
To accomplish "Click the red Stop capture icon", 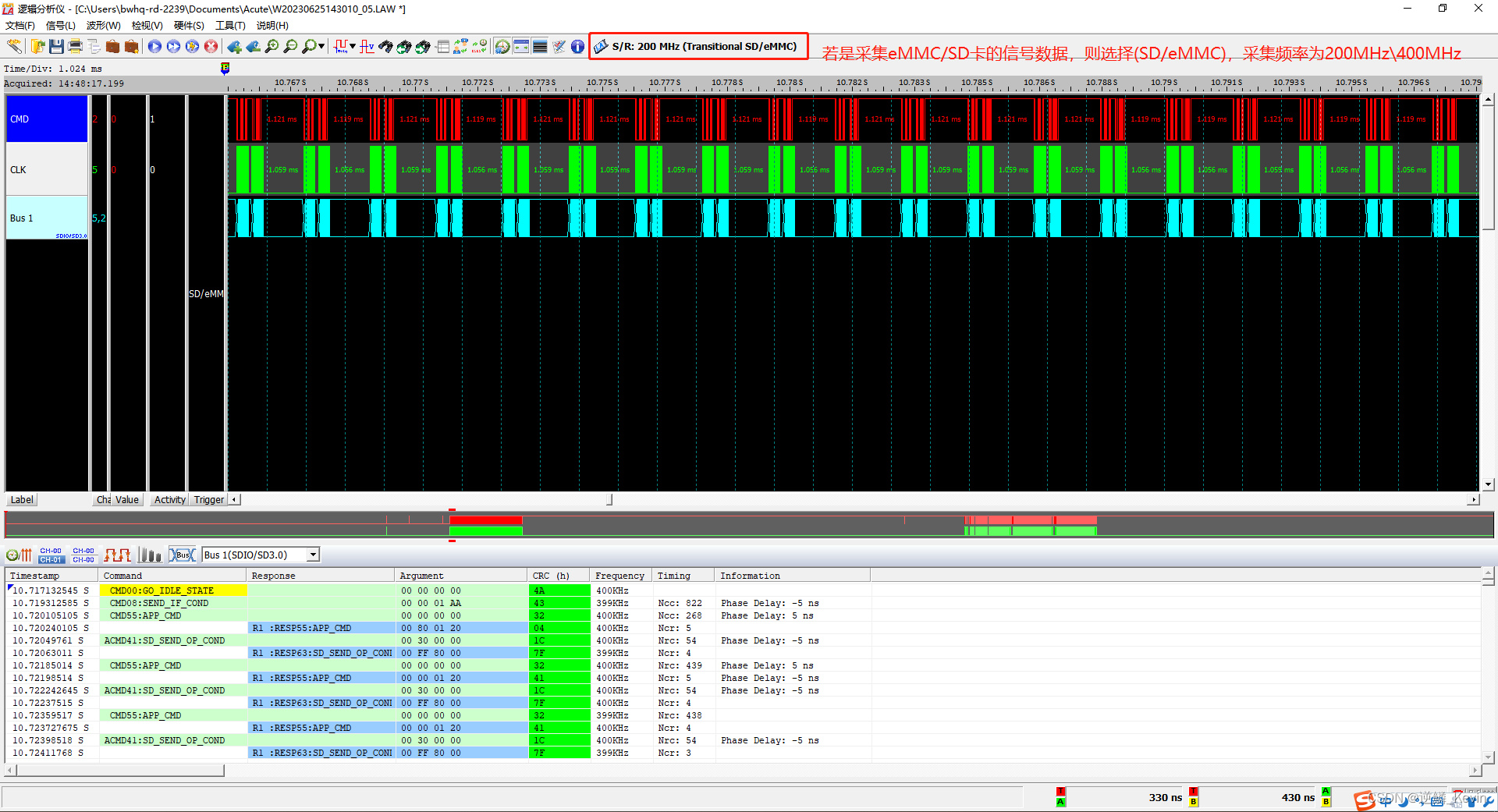I will (x=211, y=47).
